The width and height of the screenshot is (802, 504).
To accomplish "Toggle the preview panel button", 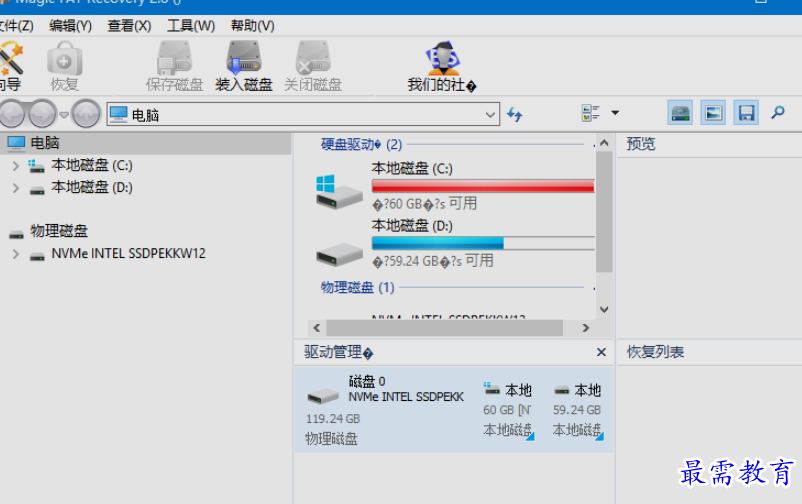I will pos(713,113).
